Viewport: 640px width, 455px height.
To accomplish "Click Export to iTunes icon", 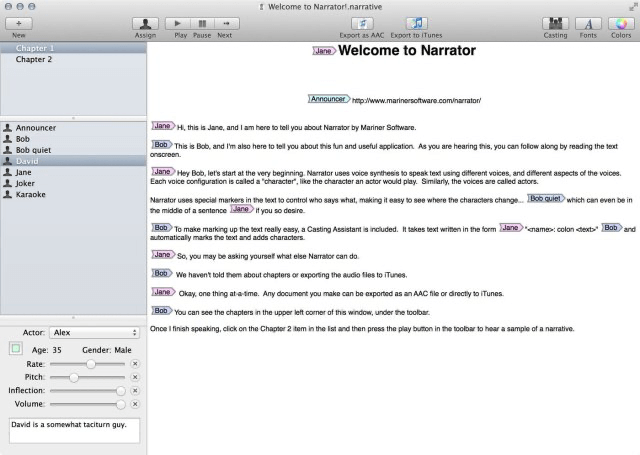I will tap(416, 24).
